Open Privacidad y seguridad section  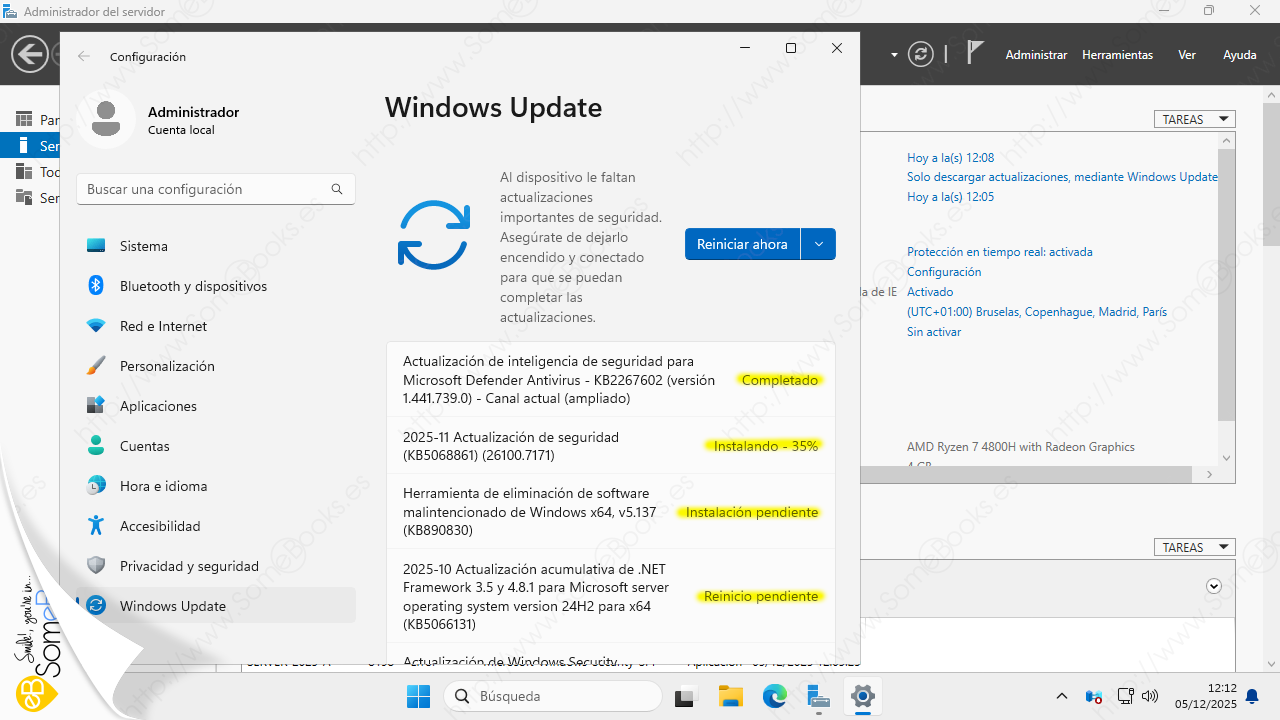(189, 566)
